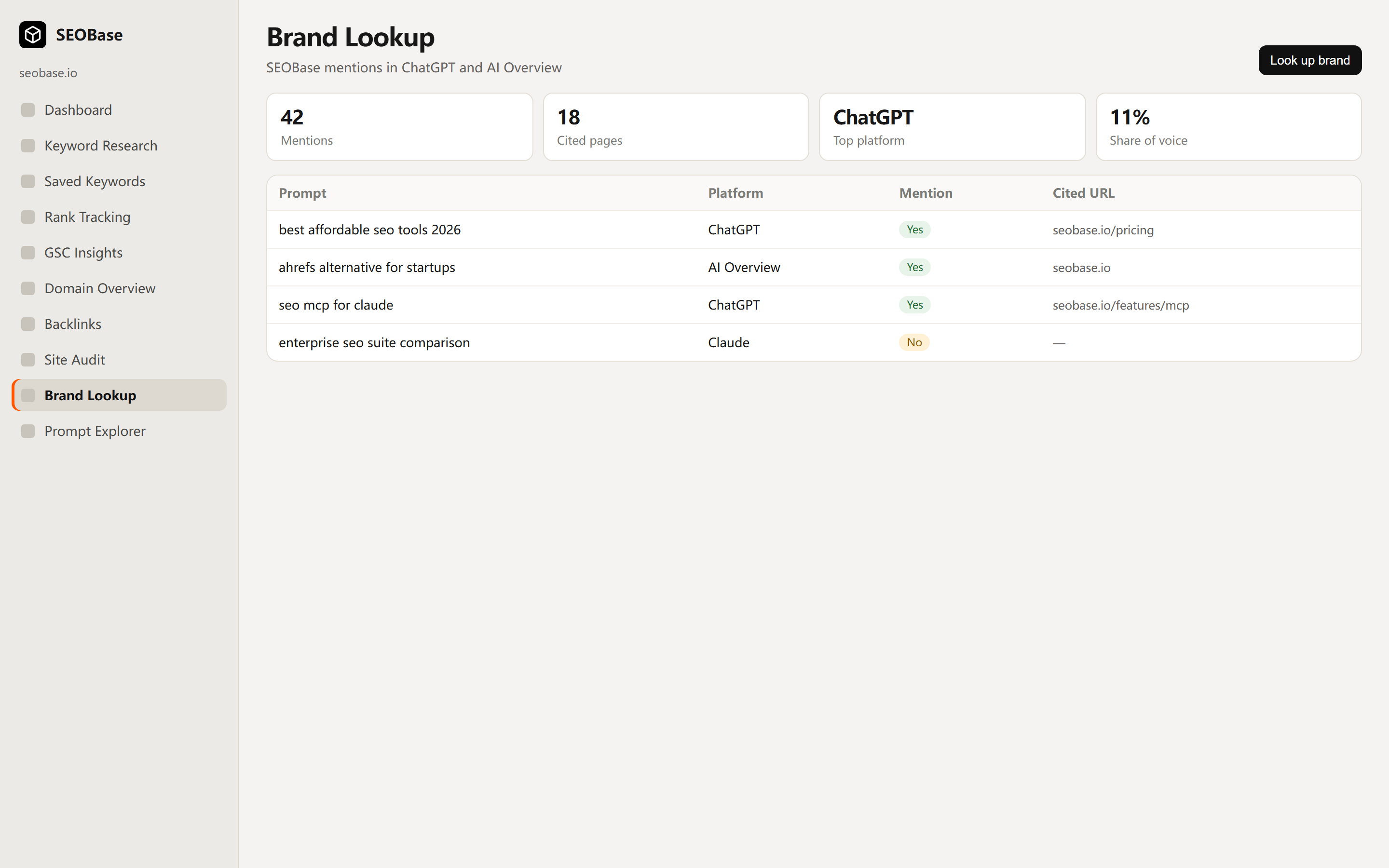Open the Backlinks page

[x=120, y=324]
